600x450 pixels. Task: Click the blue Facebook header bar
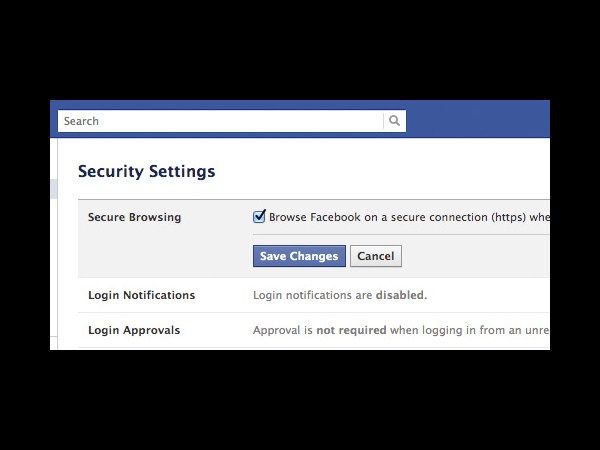tap(478, 119)
